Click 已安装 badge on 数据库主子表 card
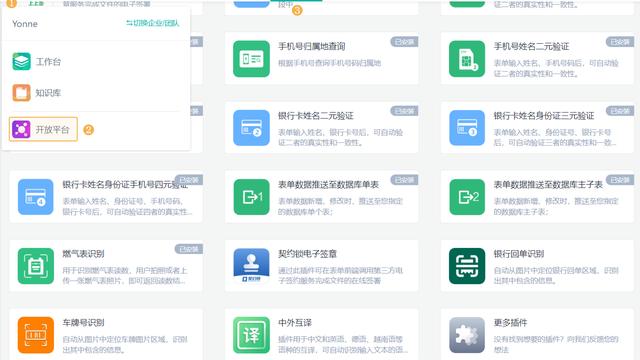Image resolution: width=640 pixels, height=360 pixels. point(620,180)
